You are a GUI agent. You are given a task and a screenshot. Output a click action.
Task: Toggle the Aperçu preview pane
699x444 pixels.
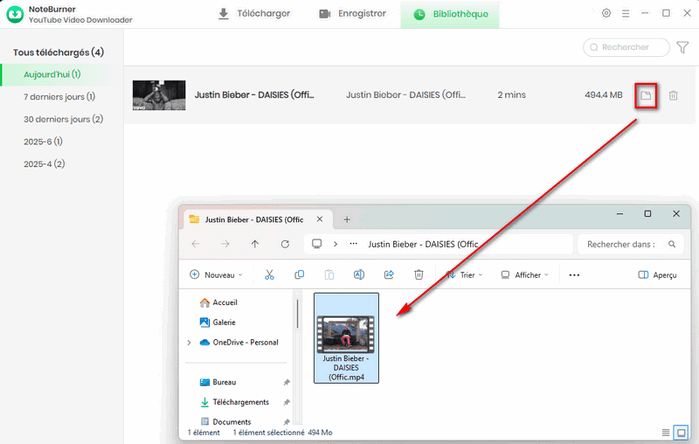tap(658, 275)
